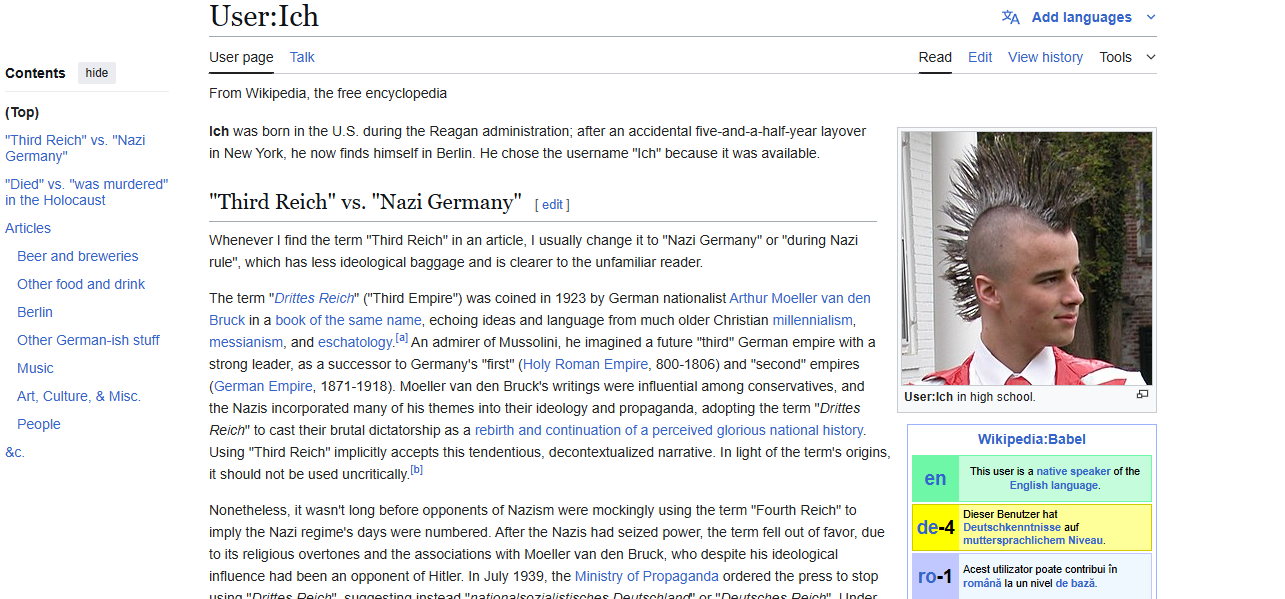The width and height of the screenshot is (1285, 599).
Task: Jump to Other German-ish stuff section
Action: [x=88, y=340]
